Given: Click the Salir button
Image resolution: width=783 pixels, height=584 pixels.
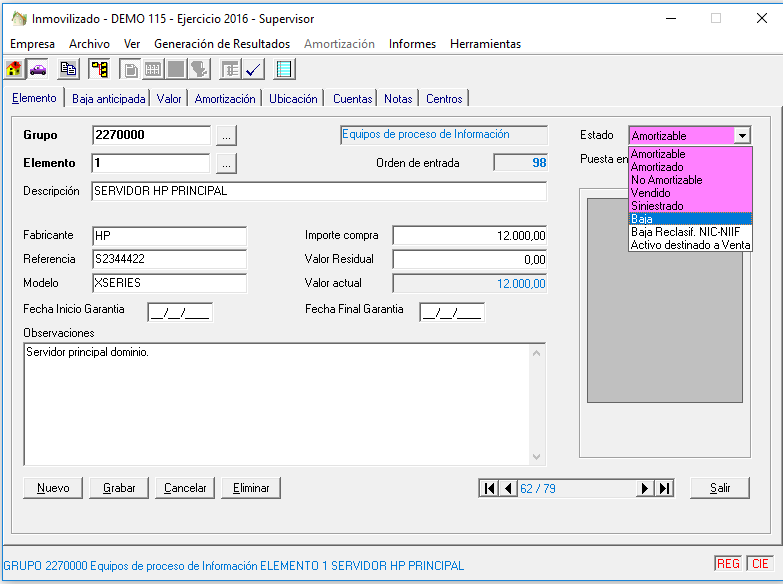Looking at the screenshot, I should (x=720, y=488).
